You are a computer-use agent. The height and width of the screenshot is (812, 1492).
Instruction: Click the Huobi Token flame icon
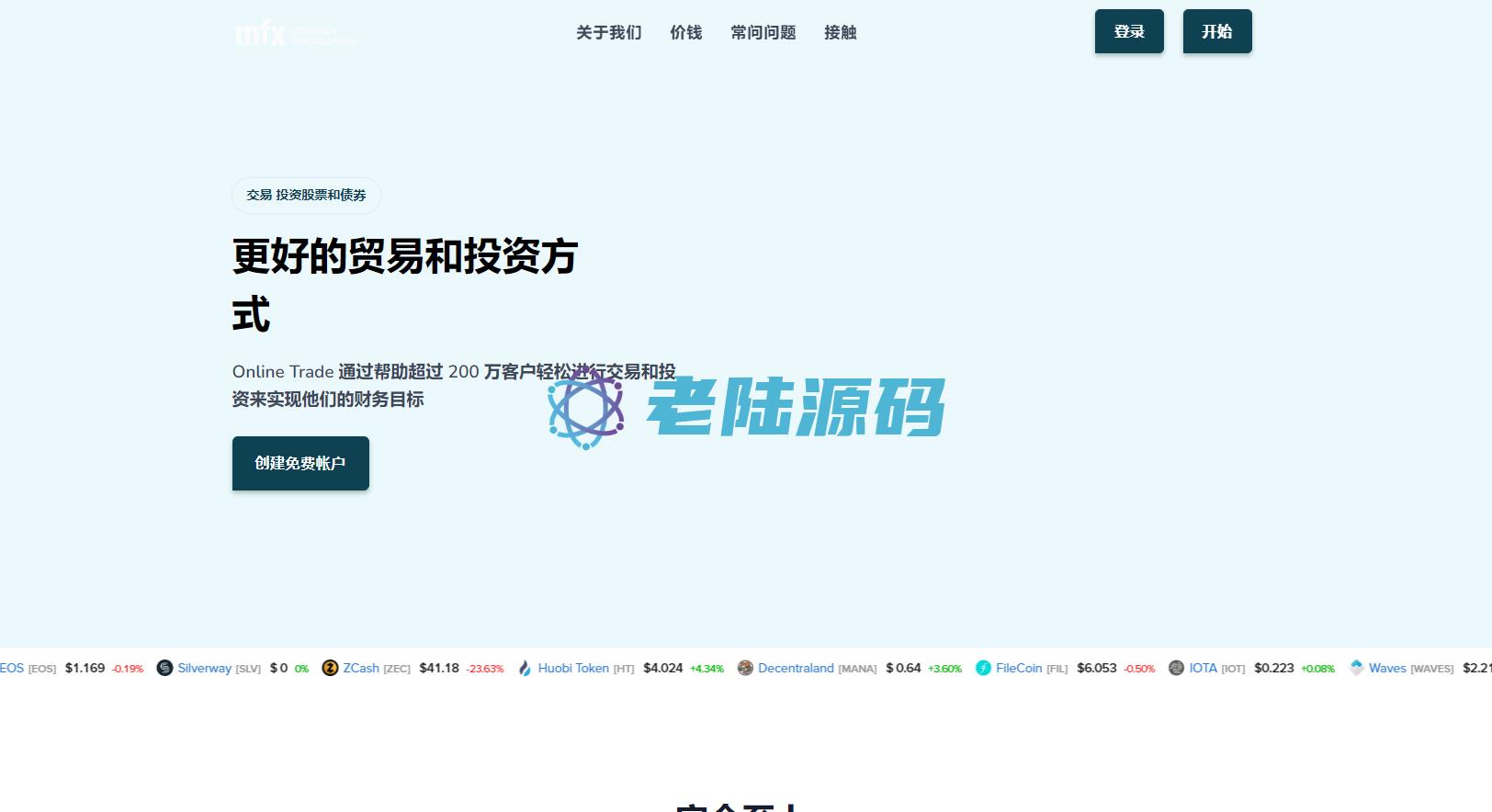tap(525, 668)
